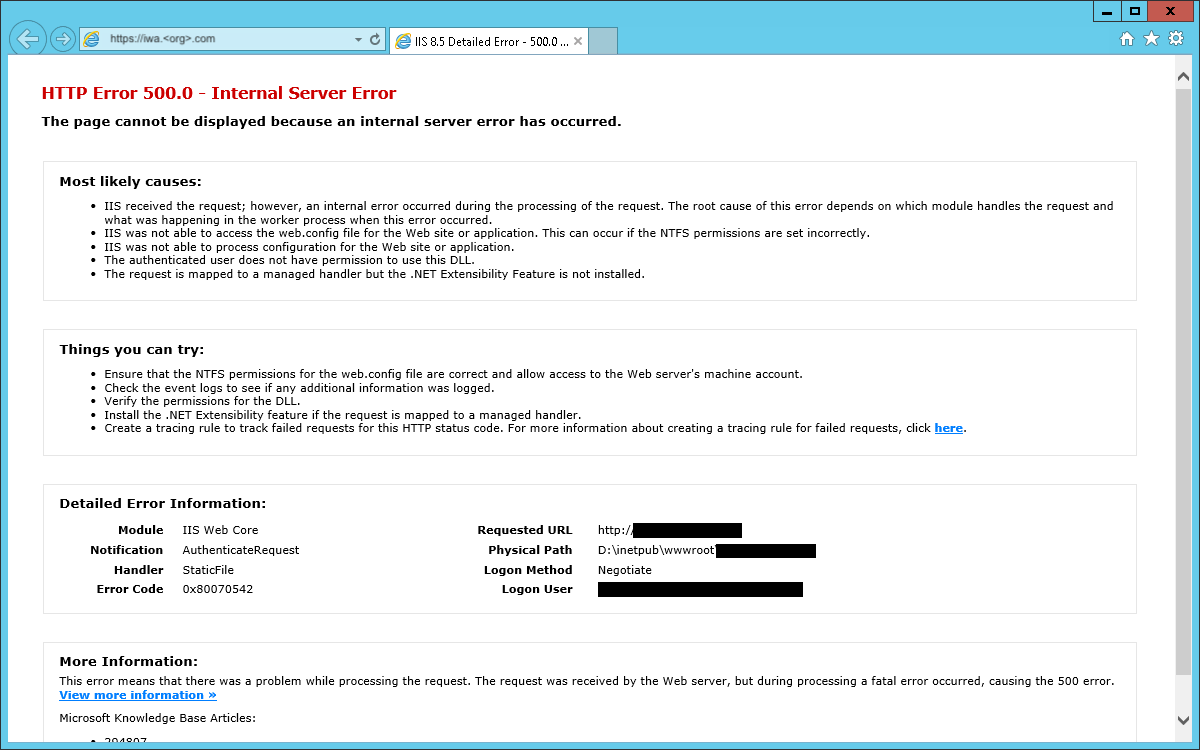Open the Home page icon
Viewport: 1200px width, 750px height.
[x=1127, y=39]
